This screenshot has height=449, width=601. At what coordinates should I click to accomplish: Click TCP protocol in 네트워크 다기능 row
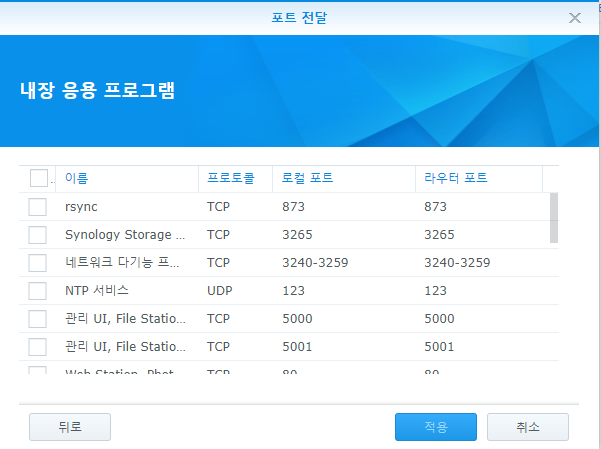pyautogui.click(x=218, y=263)
